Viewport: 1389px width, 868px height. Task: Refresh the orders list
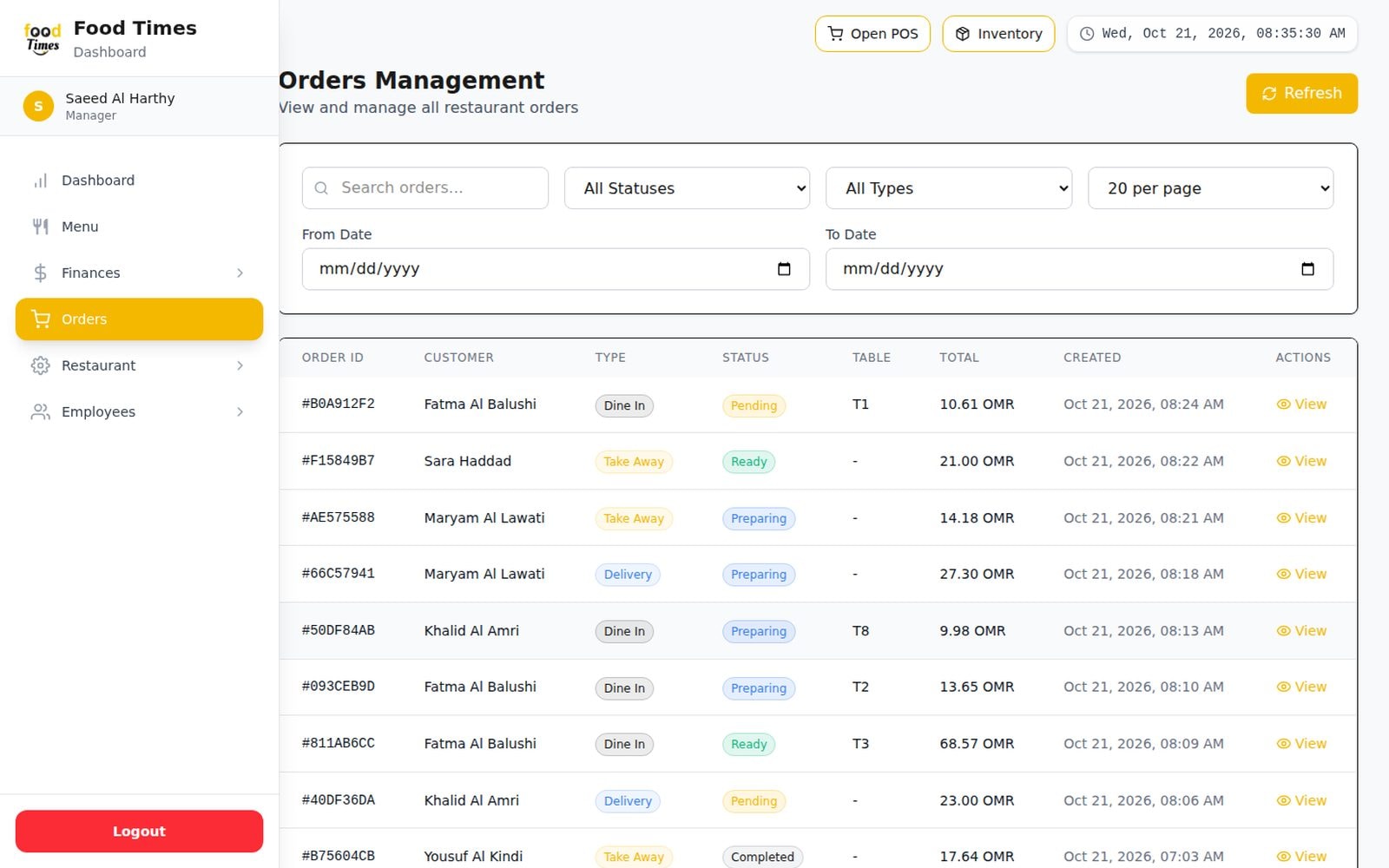[1301, 94]
